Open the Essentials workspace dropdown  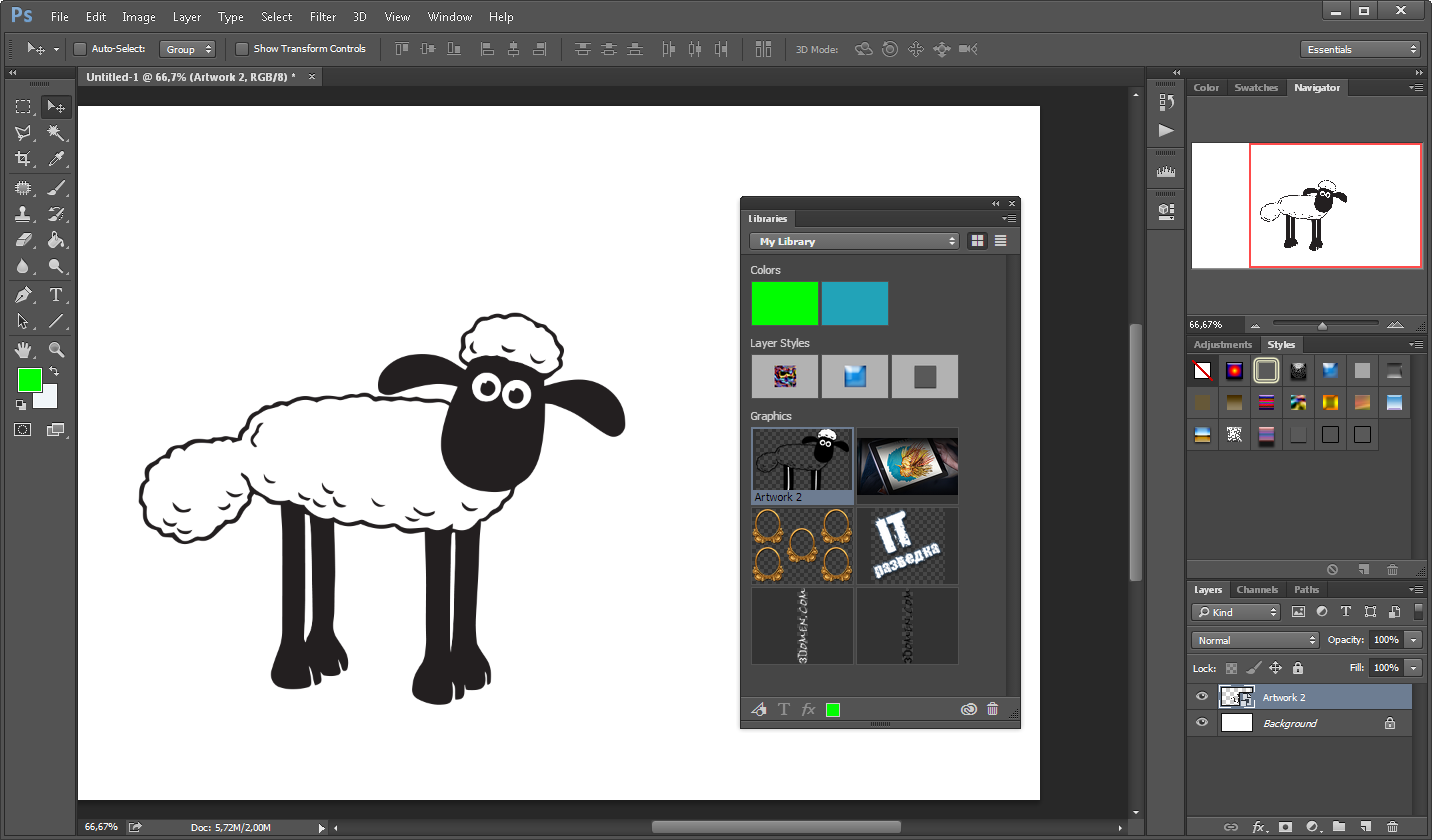pyautogui.click(x=1361, y=49)
